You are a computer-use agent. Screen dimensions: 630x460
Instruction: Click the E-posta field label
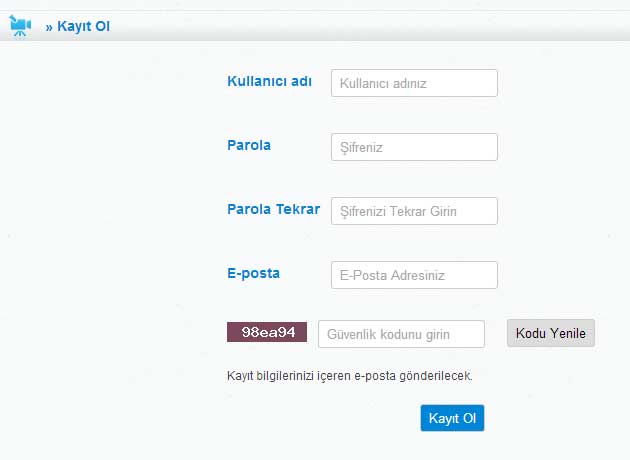pyautogui.click(x=253, y=273)
